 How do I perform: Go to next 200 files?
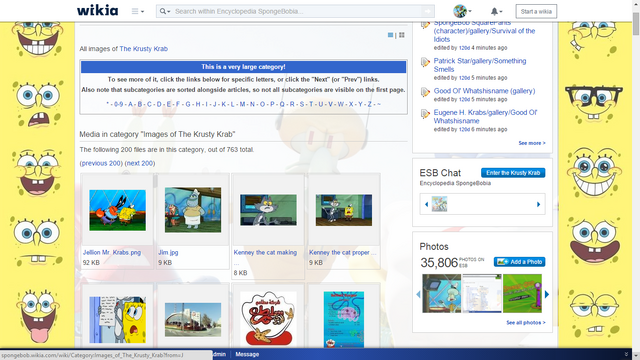(x=140, y=163)
